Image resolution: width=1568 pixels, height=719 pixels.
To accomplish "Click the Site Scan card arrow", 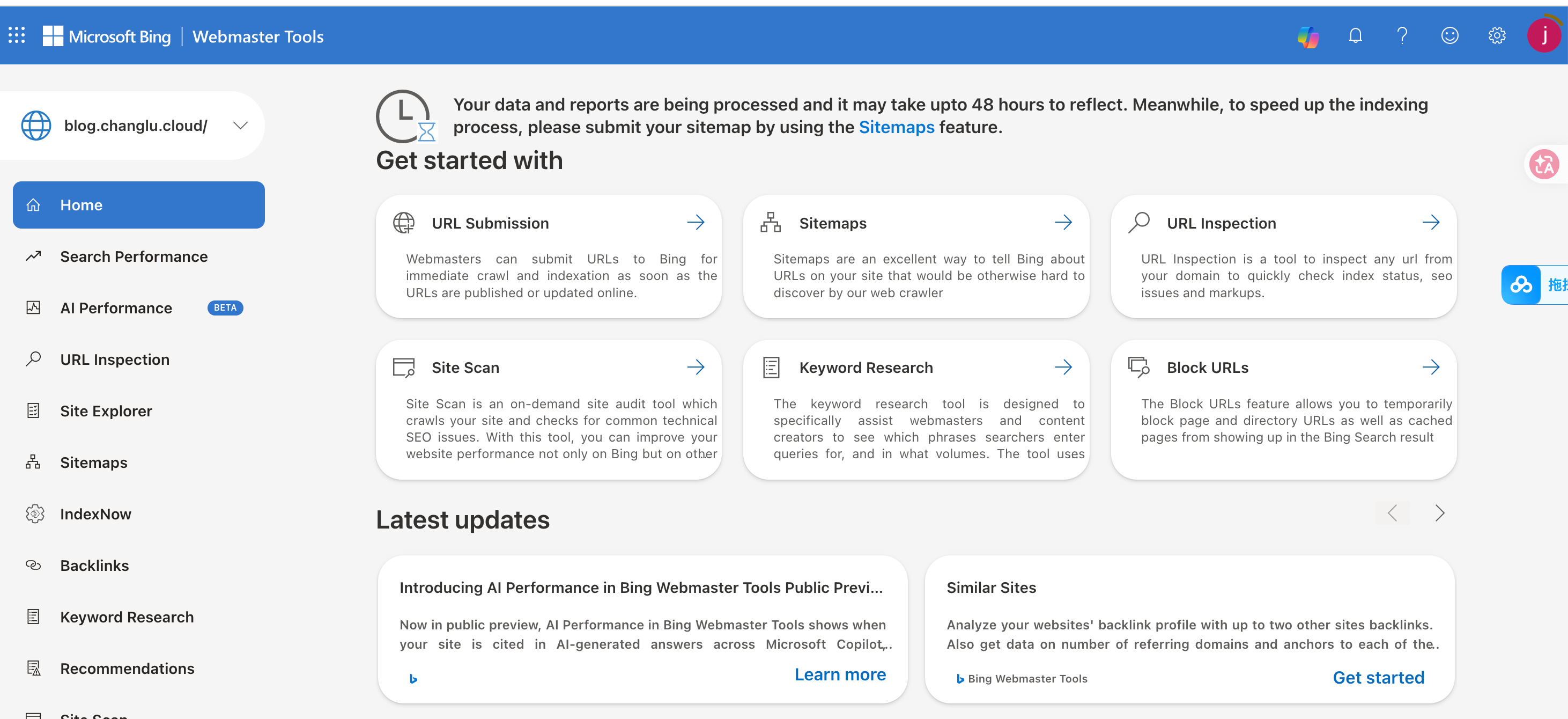I will point(695,367).
